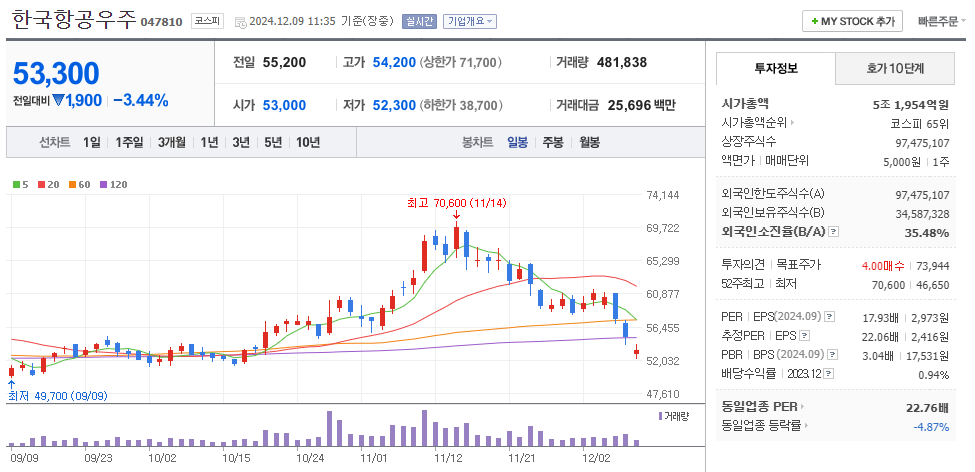Select the 3년 line chart period
975x472 pixels.
click(x=241, y=142)
